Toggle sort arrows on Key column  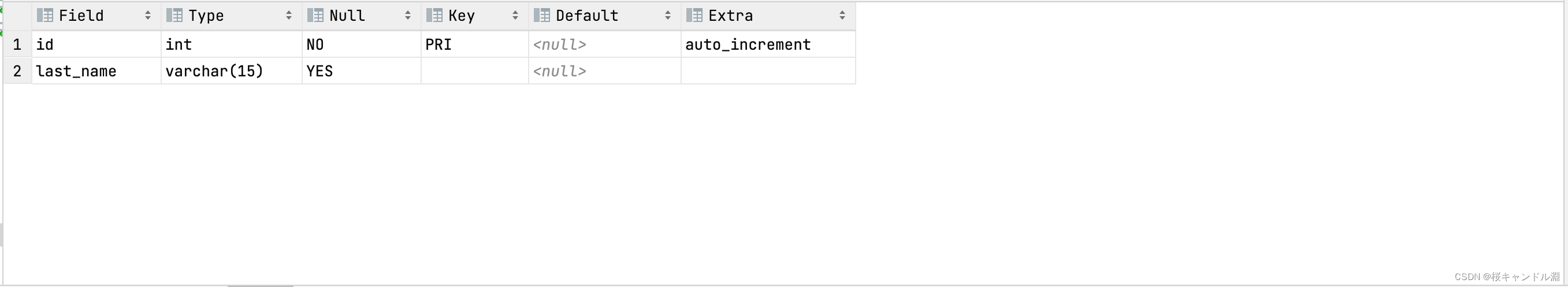515,16
